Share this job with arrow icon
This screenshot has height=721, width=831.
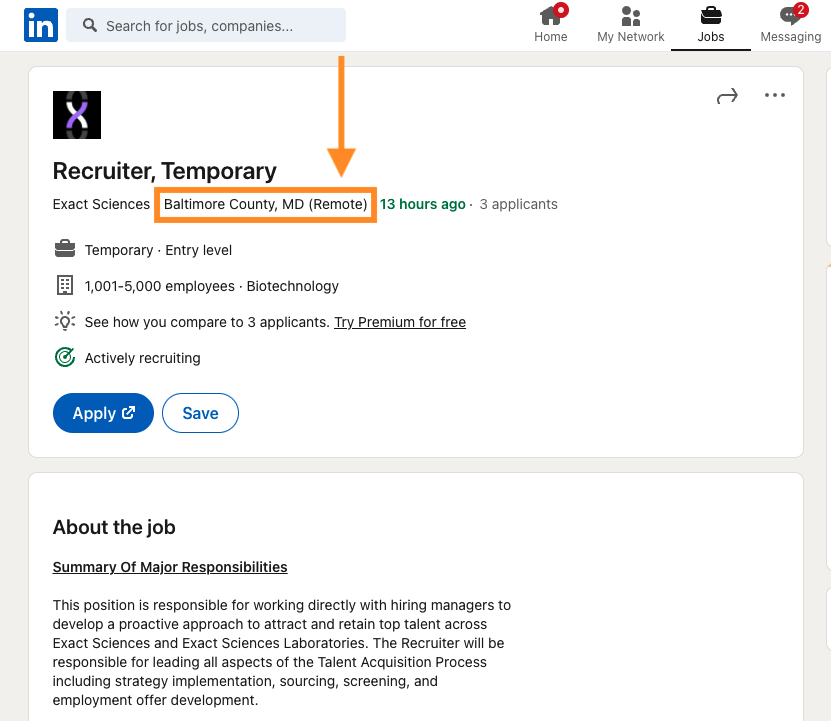click(x=727, y=96)
